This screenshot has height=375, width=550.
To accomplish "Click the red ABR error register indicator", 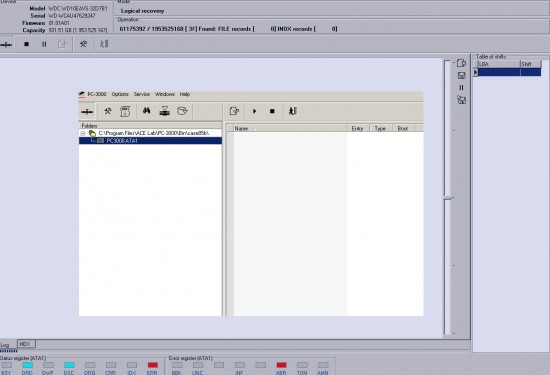I will (281, 365).
